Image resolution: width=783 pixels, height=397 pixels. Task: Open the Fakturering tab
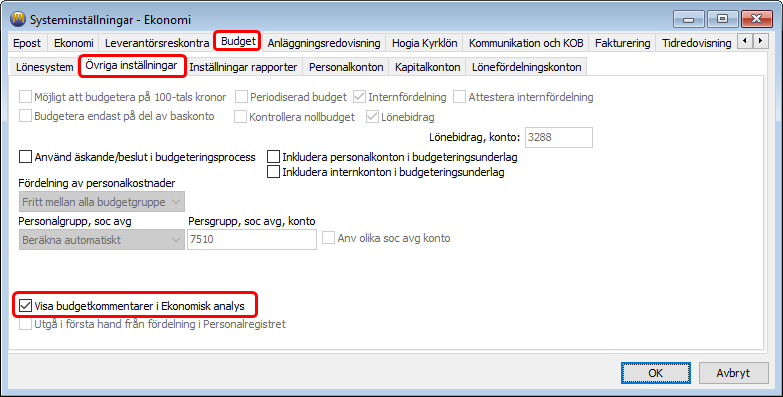pyautogui.click(x=622, y=43)
